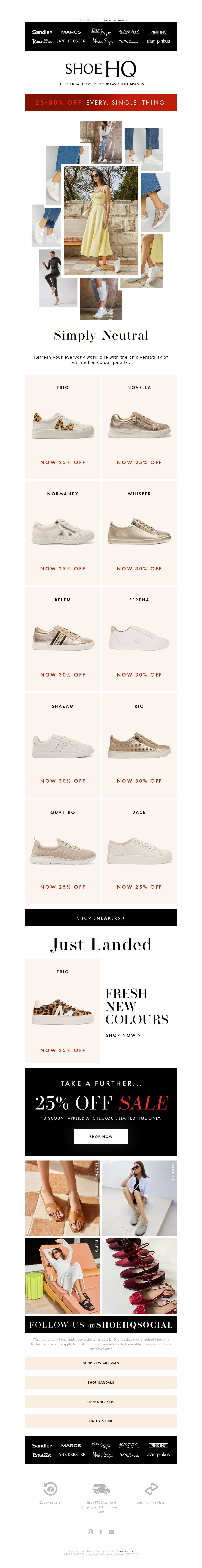Click the 21 day returns icon
The height and width of the screenshot is (1568, 202).
[x=50, y=1489]
